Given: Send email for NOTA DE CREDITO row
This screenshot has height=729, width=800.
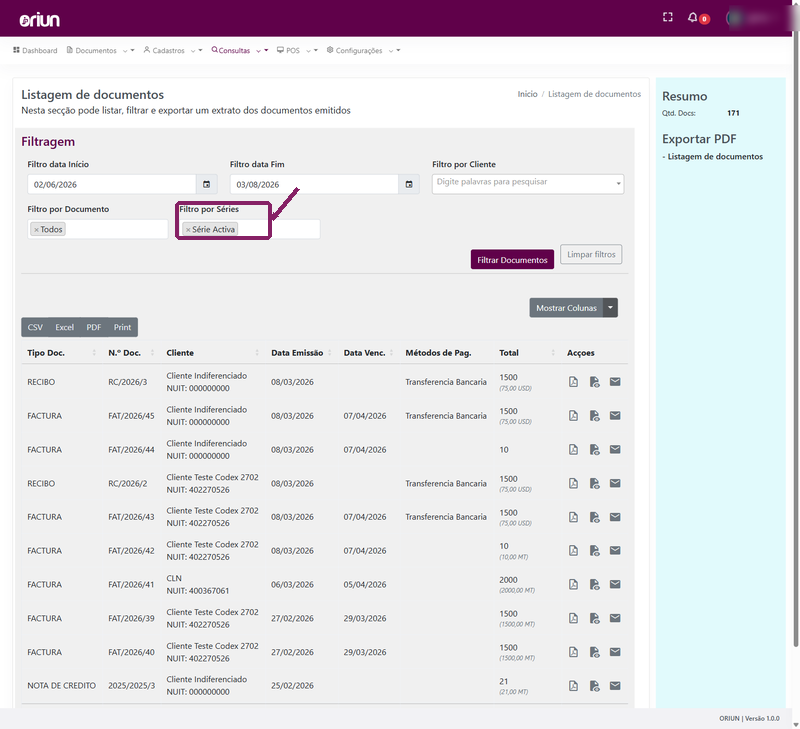Looking at the screenshot, I should [615, 686].
